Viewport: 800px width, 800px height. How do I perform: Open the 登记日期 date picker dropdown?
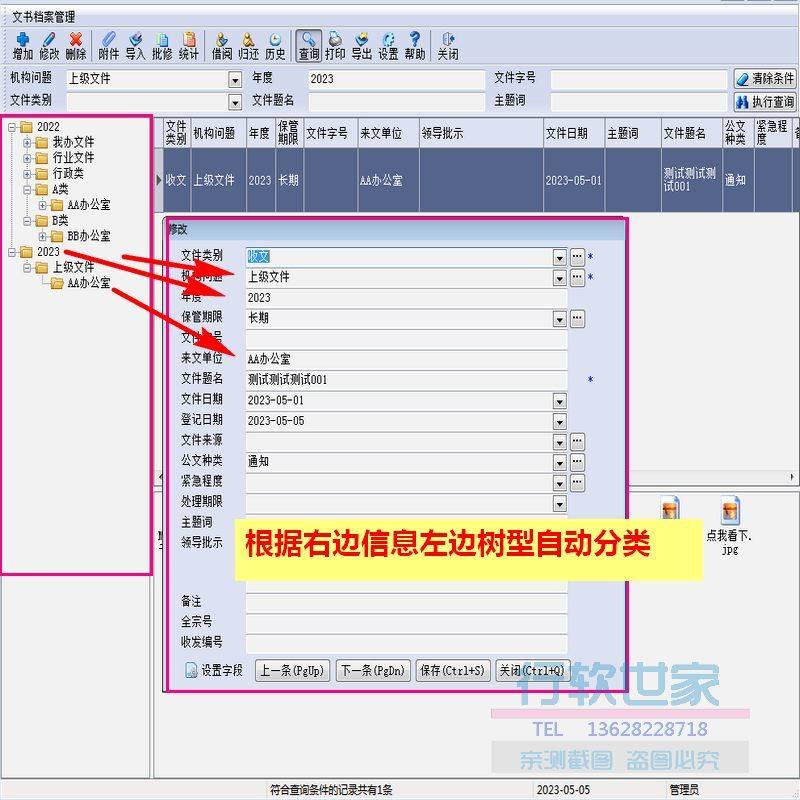[560, 422]
